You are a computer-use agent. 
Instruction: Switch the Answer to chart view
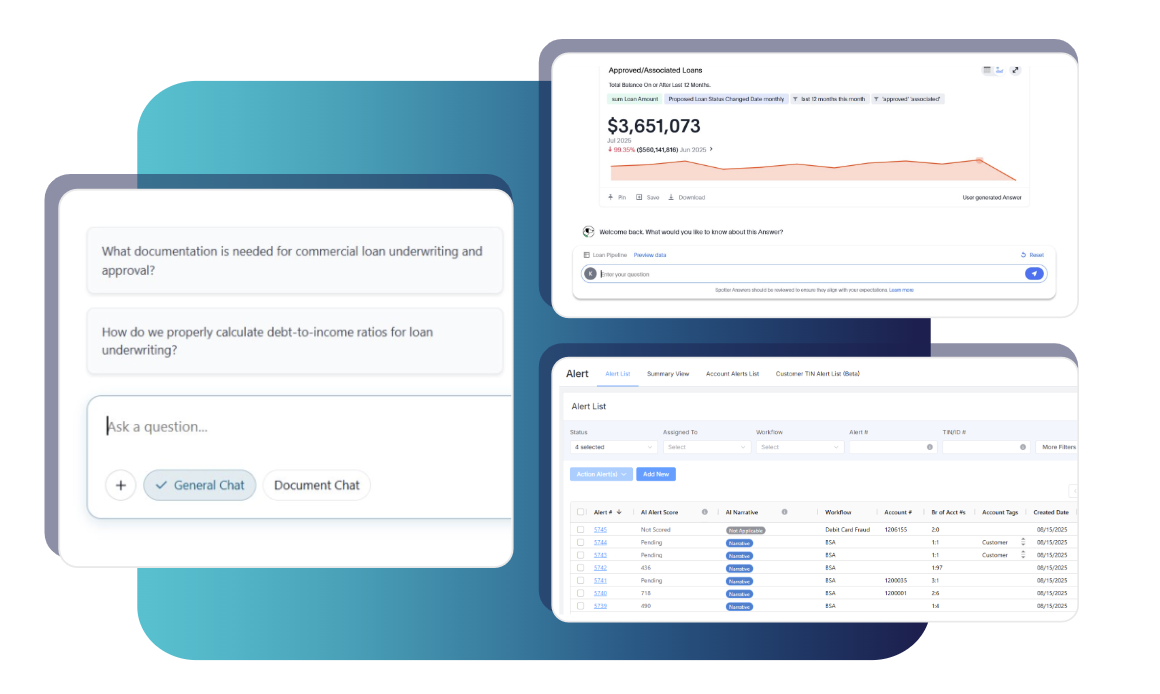coord(998,70)
